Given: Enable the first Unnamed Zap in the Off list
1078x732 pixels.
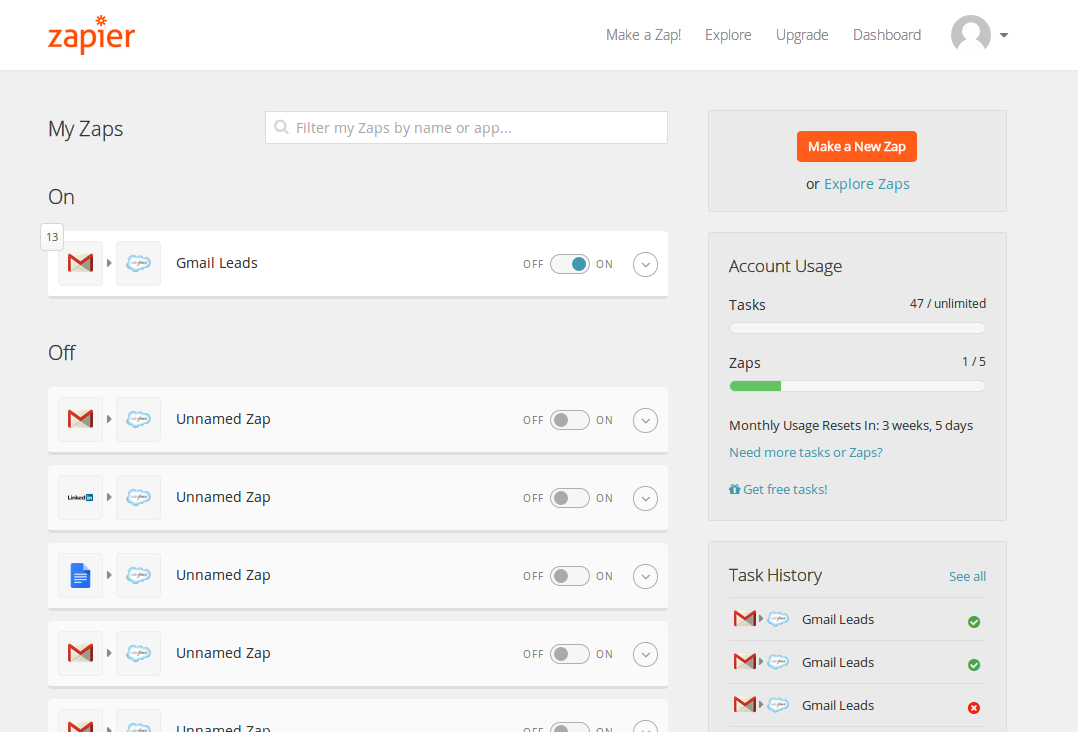Looking at the screenshot, I should point(569,420).
